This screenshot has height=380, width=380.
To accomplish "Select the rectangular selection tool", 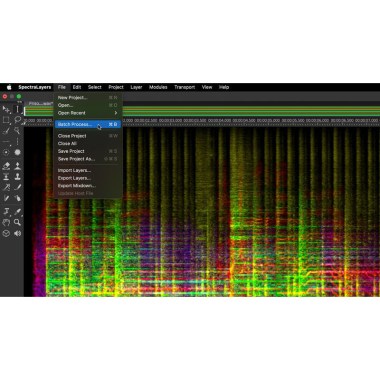I will coord(6,120).
